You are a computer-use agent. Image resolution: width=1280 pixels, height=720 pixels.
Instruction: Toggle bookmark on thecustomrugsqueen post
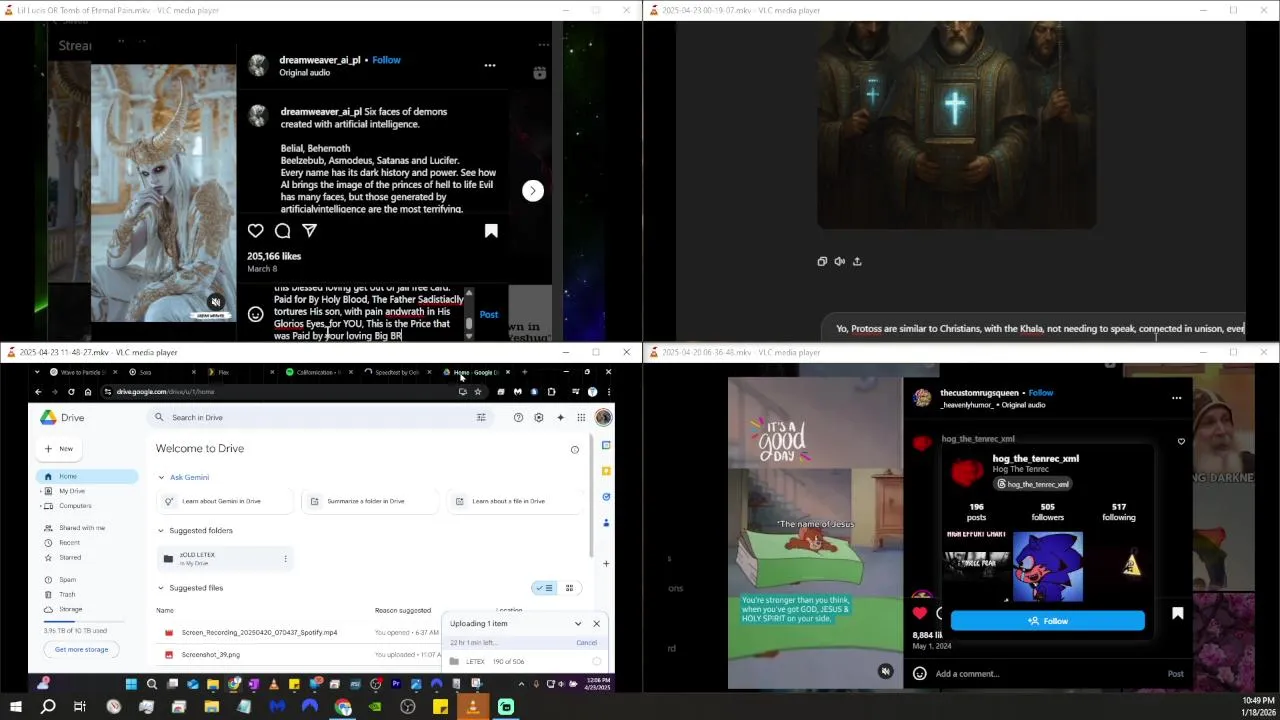pyautogui.click(x=1178, y=613)
